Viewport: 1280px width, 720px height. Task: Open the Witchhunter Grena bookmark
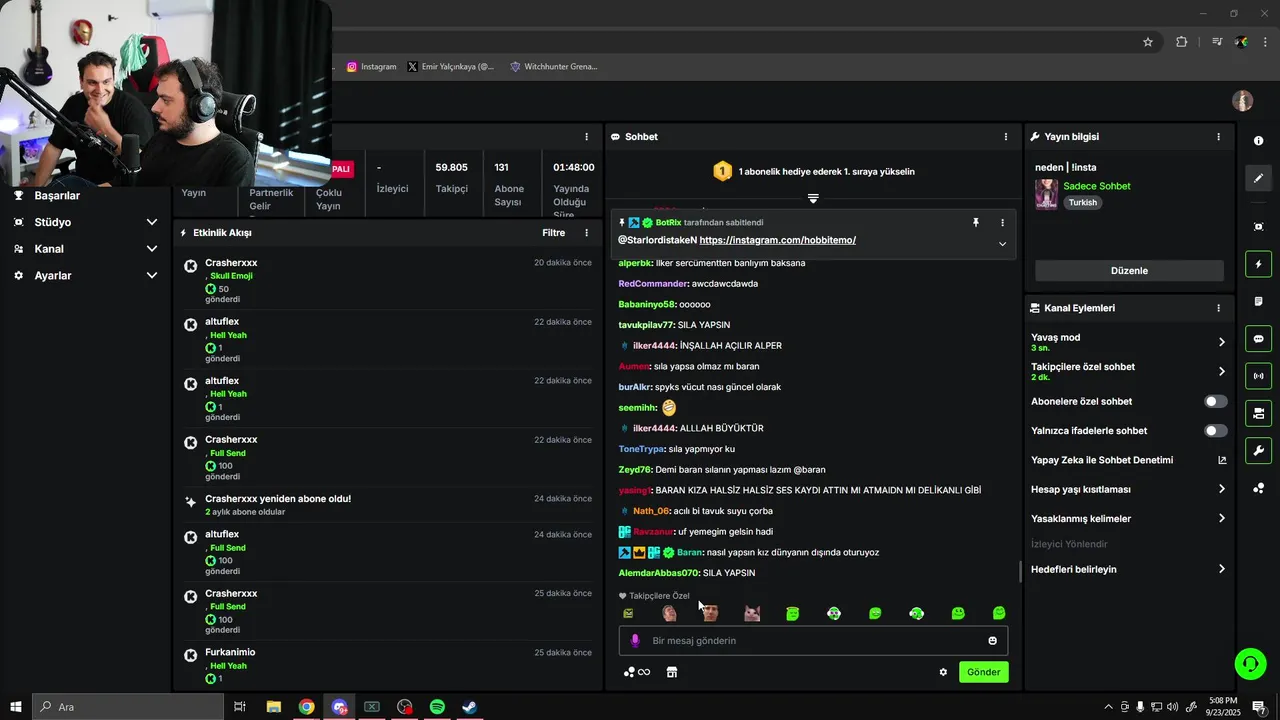pos(553,66)
